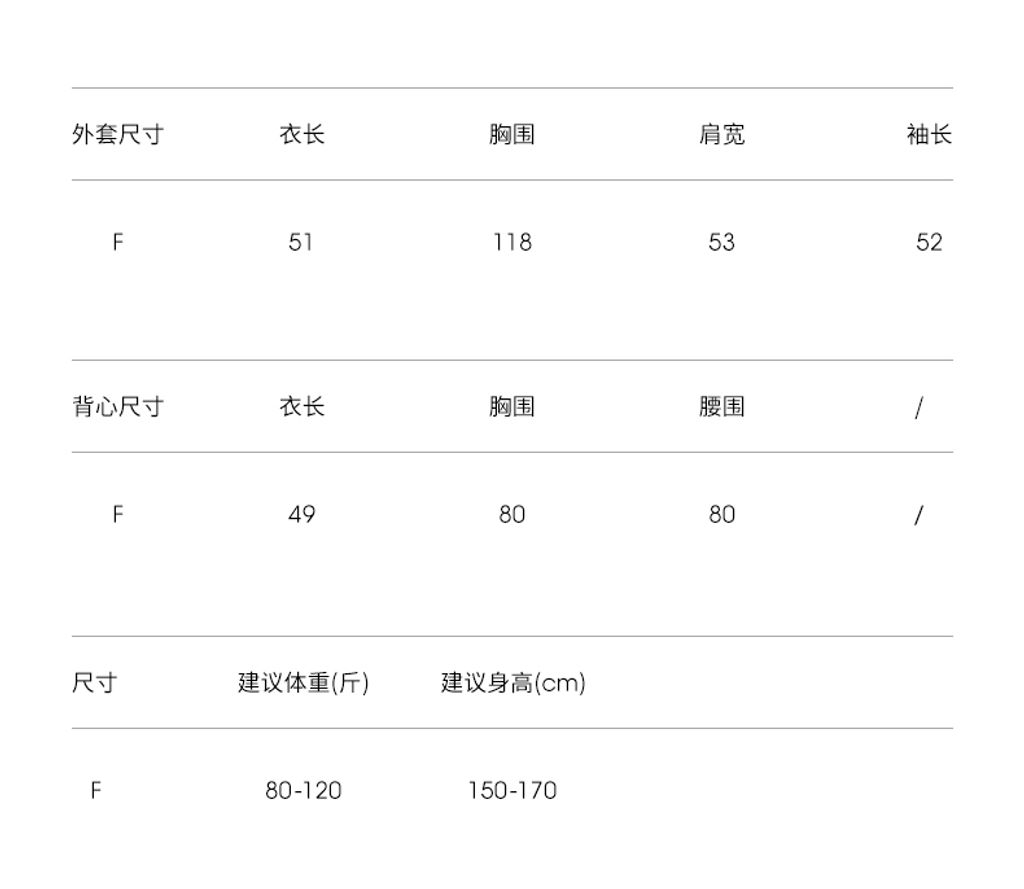Click the vest 80 value under 腰围
Viewport: 1024px width, 889px height.
click(721, 514)
